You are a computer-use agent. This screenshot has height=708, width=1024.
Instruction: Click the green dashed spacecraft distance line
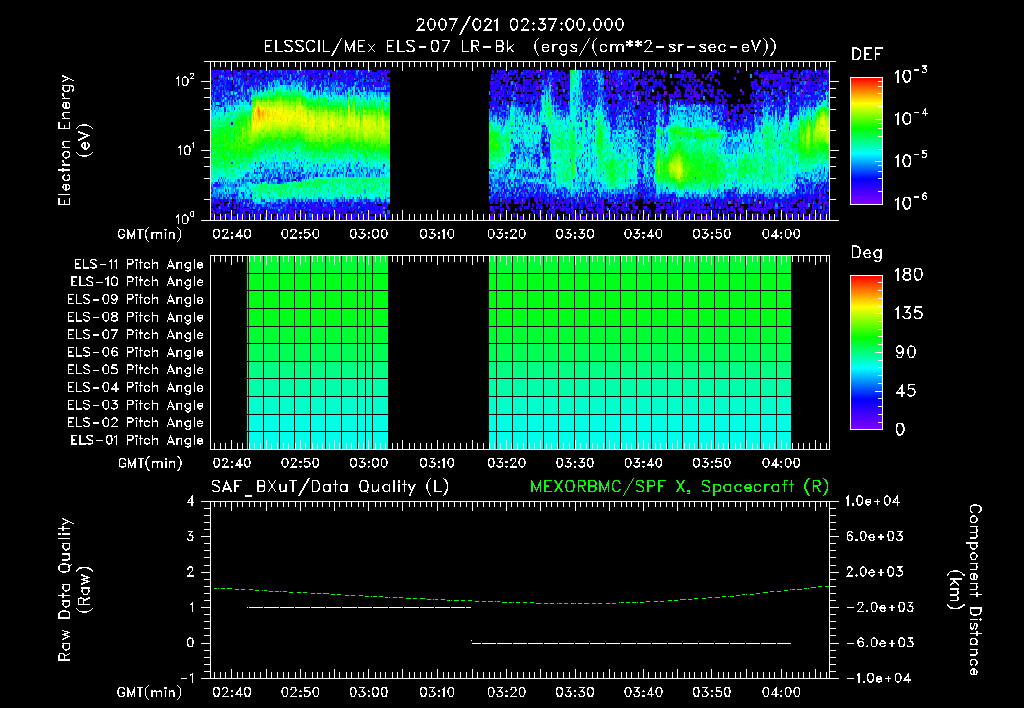click(x=521, y=596)
